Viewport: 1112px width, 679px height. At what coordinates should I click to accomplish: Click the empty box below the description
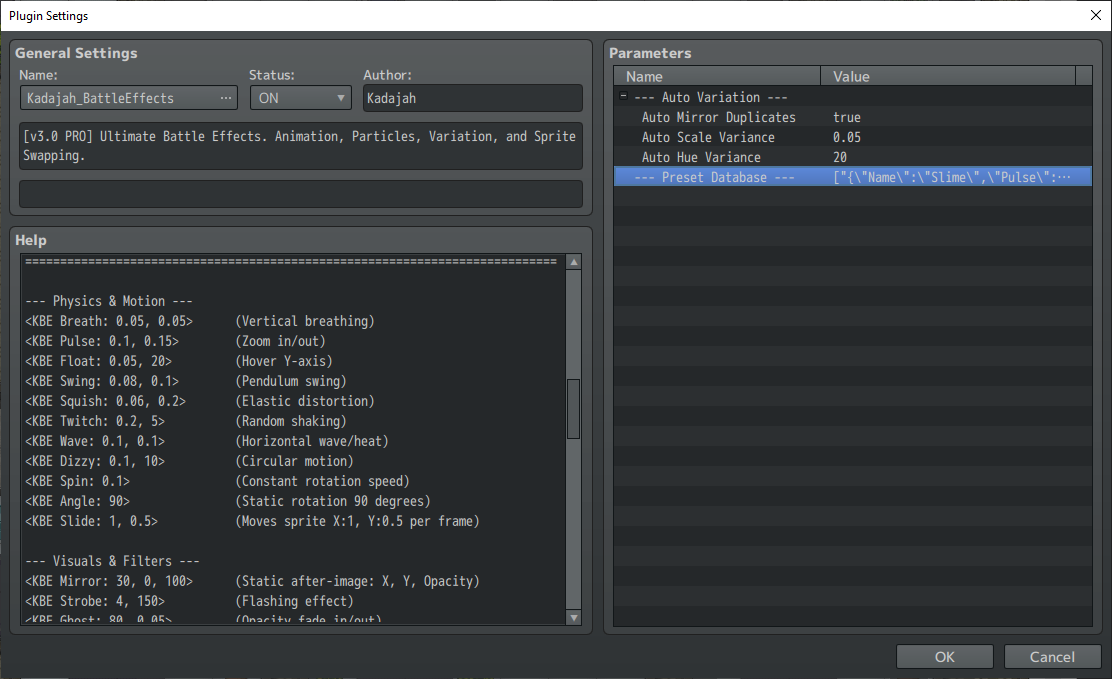tap(301, 194)
